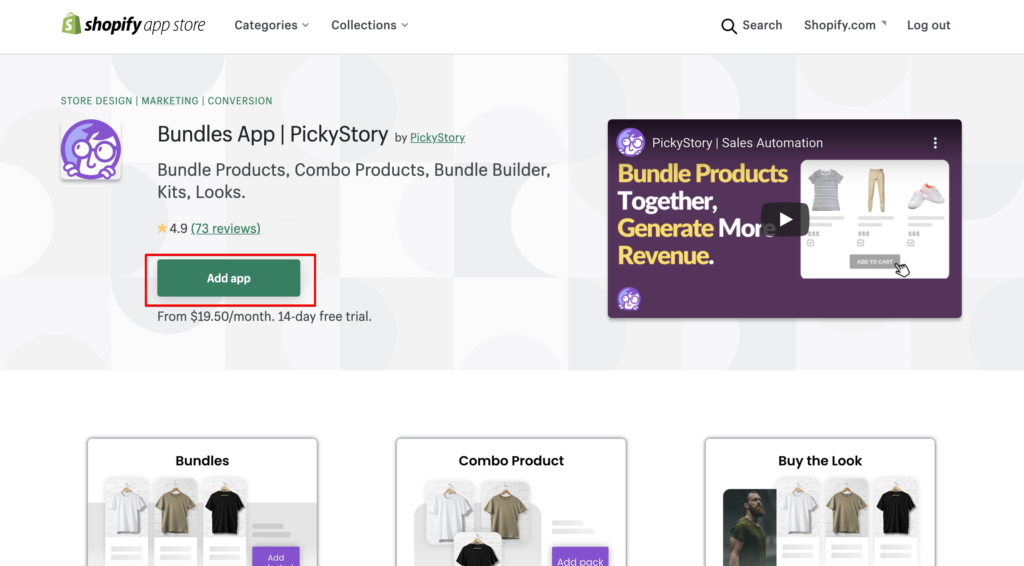Screen dimensions: 1024x566
Task: Click the video title PickyStory Sales Automation
Action: tap(737, 143)
